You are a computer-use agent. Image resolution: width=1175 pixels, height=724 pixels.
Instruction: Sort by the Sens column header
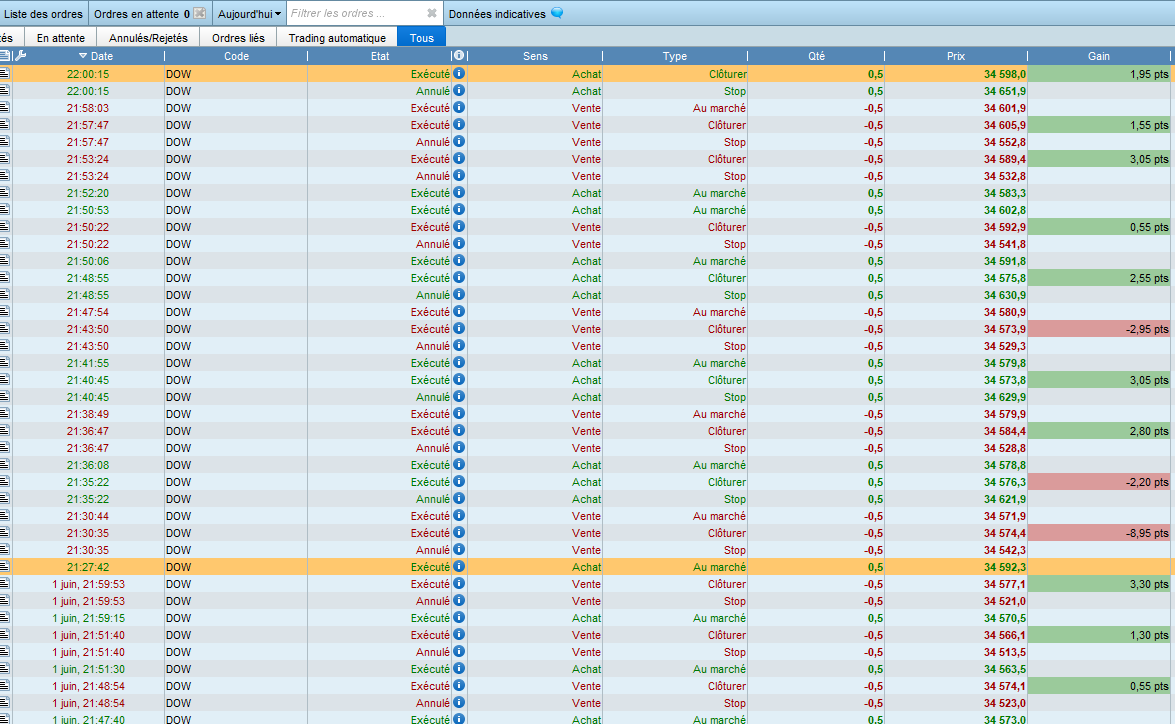click(x=535, y=56)
